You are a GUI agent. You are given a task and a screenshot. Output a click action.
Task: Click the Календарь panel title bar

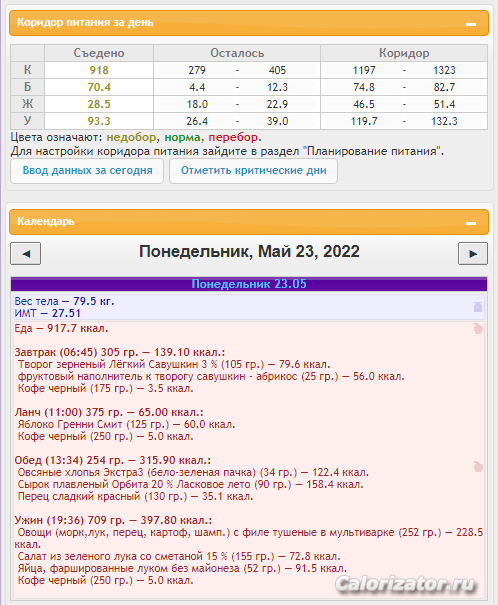[x=249, y=222]
